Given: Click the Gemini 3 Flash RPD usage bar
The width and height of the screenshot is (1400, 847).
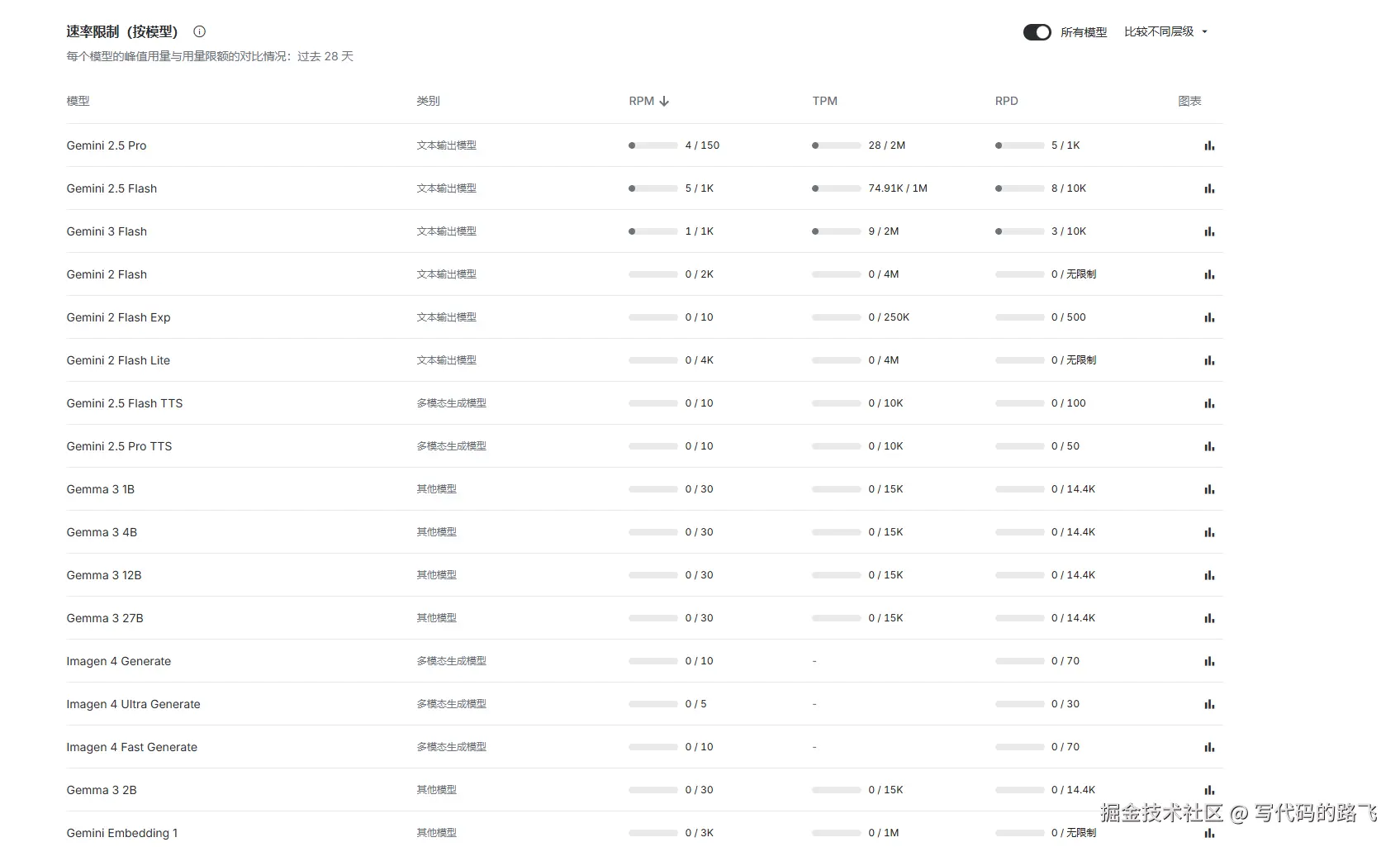Looking at the screenshot, I should tap(1019, 231).
